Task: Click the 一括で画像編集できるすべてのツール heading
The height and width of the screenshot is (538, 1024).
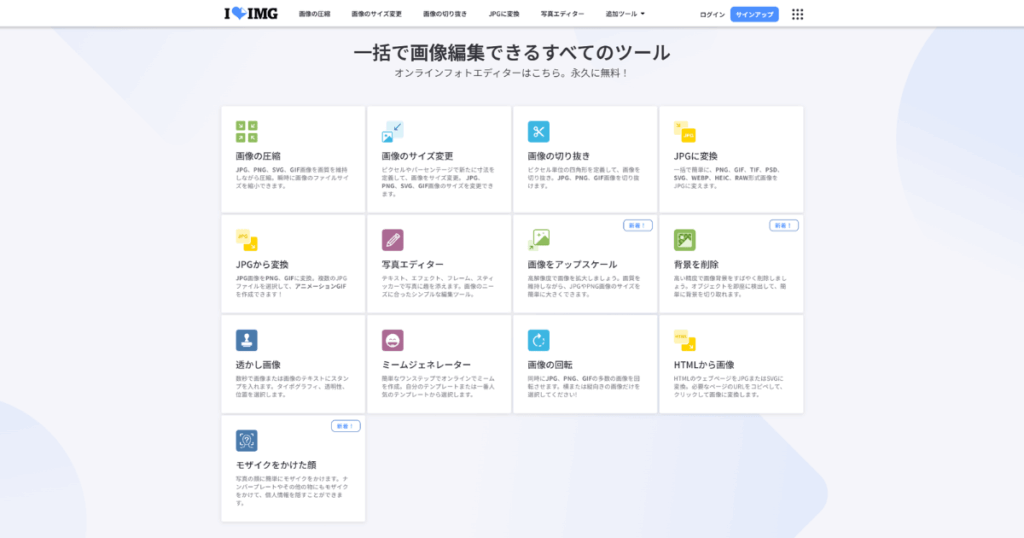Action: point(512,52)
